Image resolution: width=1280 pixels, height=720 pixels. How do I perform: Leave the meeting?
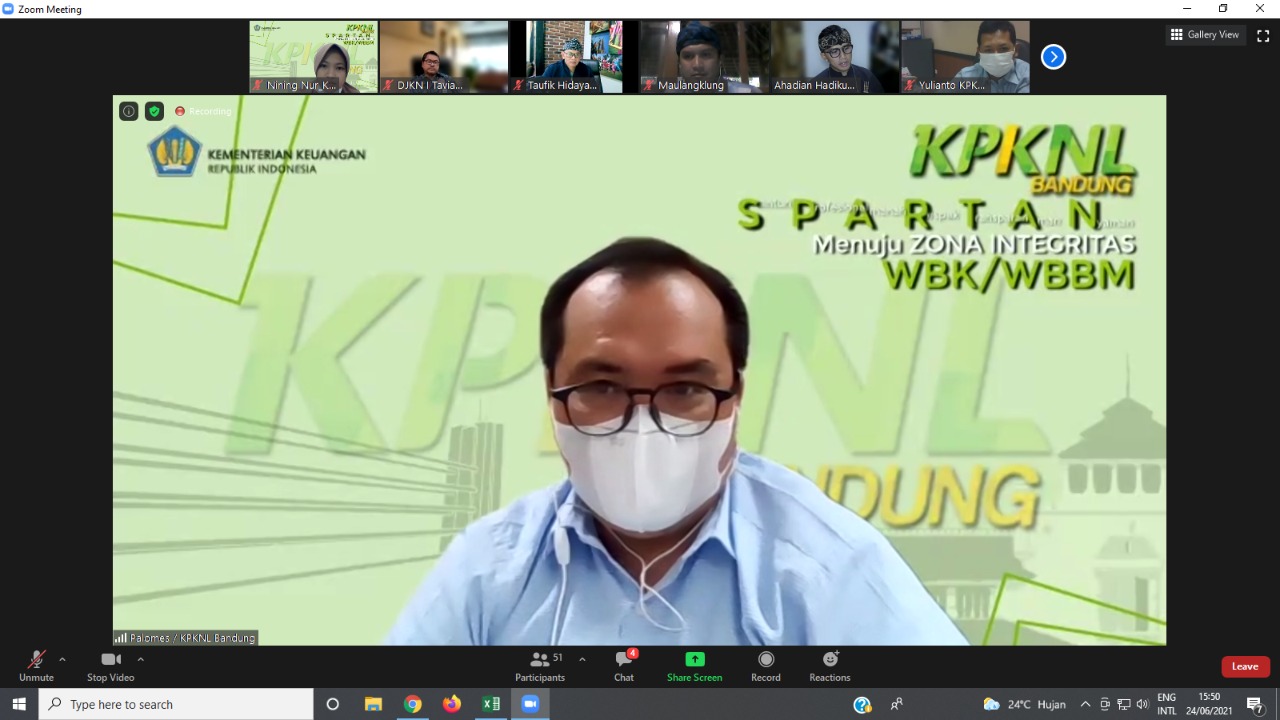(x=1245, y=667)
